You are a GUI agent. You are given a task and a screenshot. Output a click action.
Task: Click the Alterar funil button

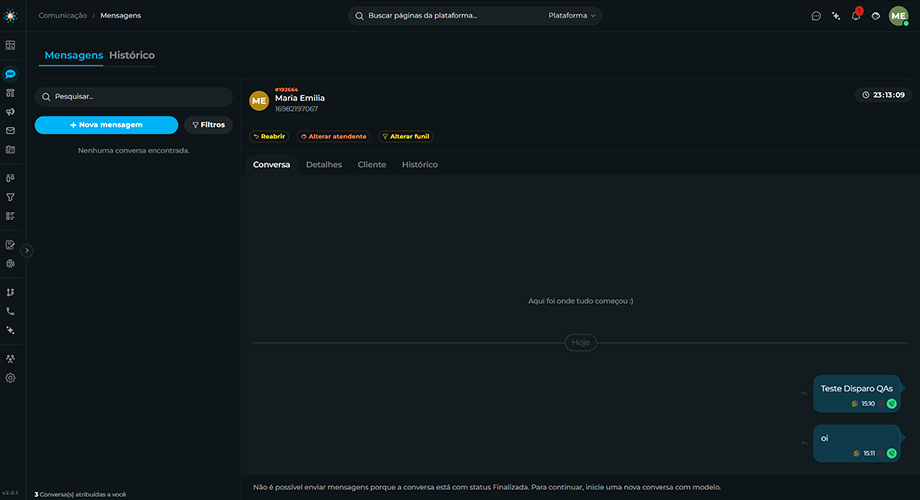pos(405,136)
